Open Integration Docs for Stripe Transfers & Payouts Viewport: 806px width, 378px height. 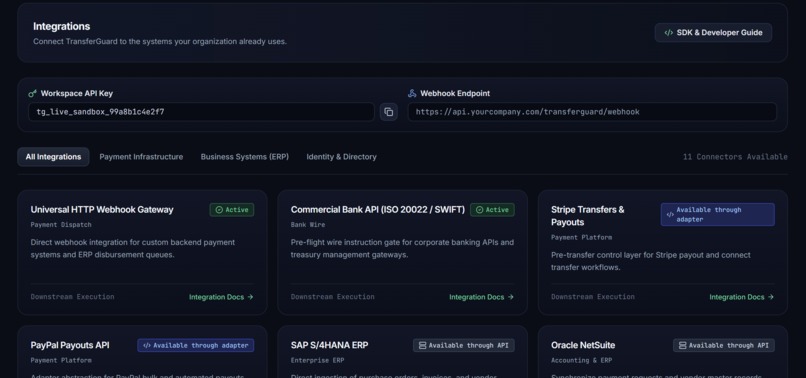click(741, 297)
